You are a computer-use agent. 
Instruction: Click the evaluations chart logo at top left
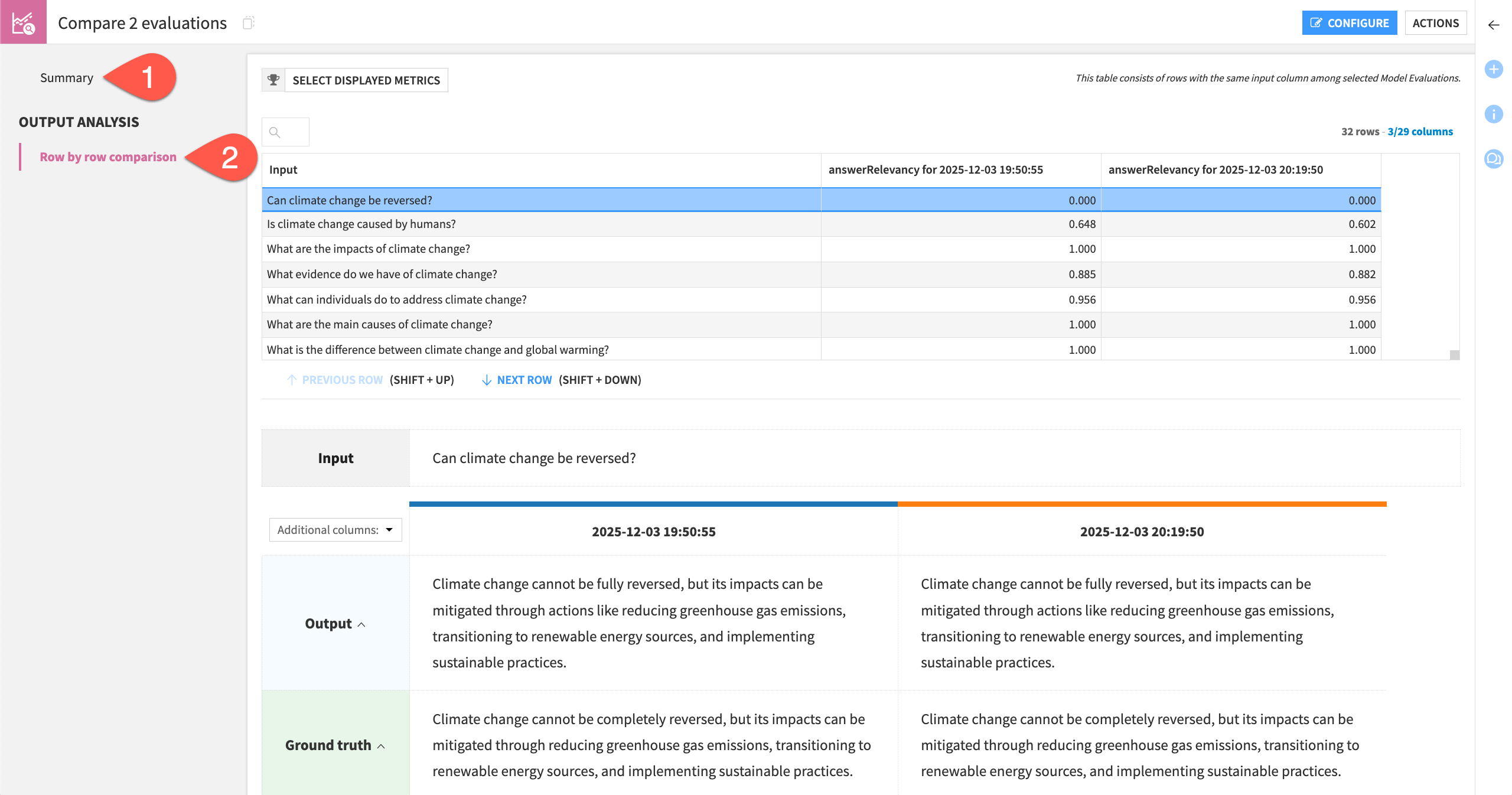tap(22, 22)
